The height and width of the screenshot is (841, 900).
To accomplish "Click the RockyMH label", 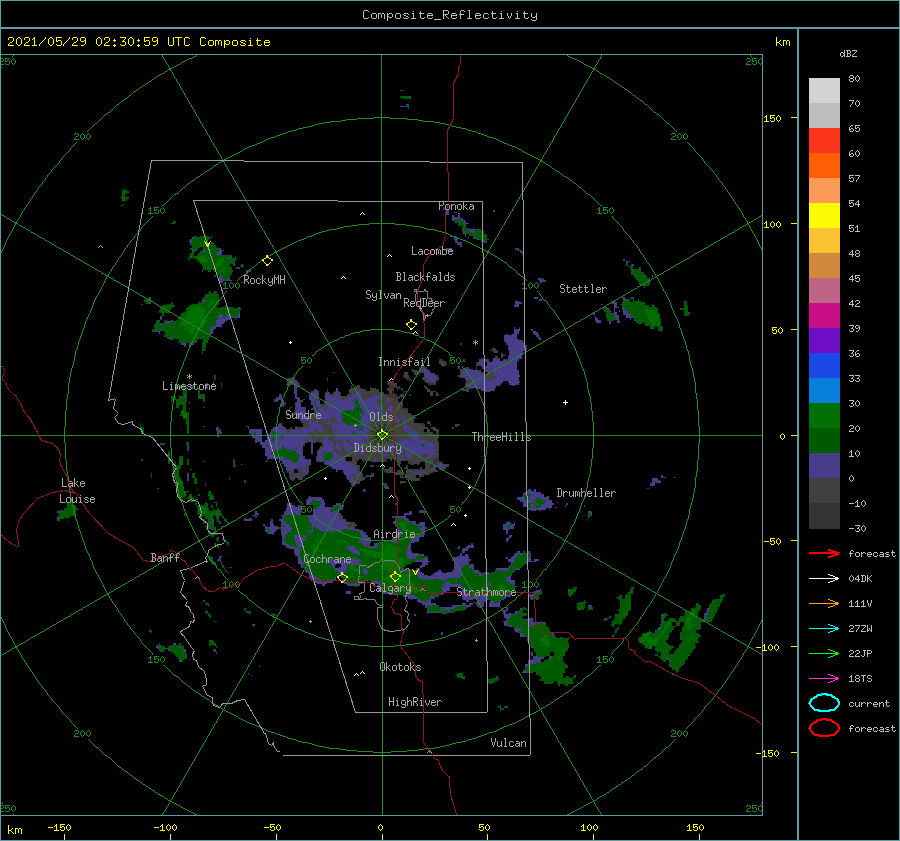I will [x=264, y=280].
